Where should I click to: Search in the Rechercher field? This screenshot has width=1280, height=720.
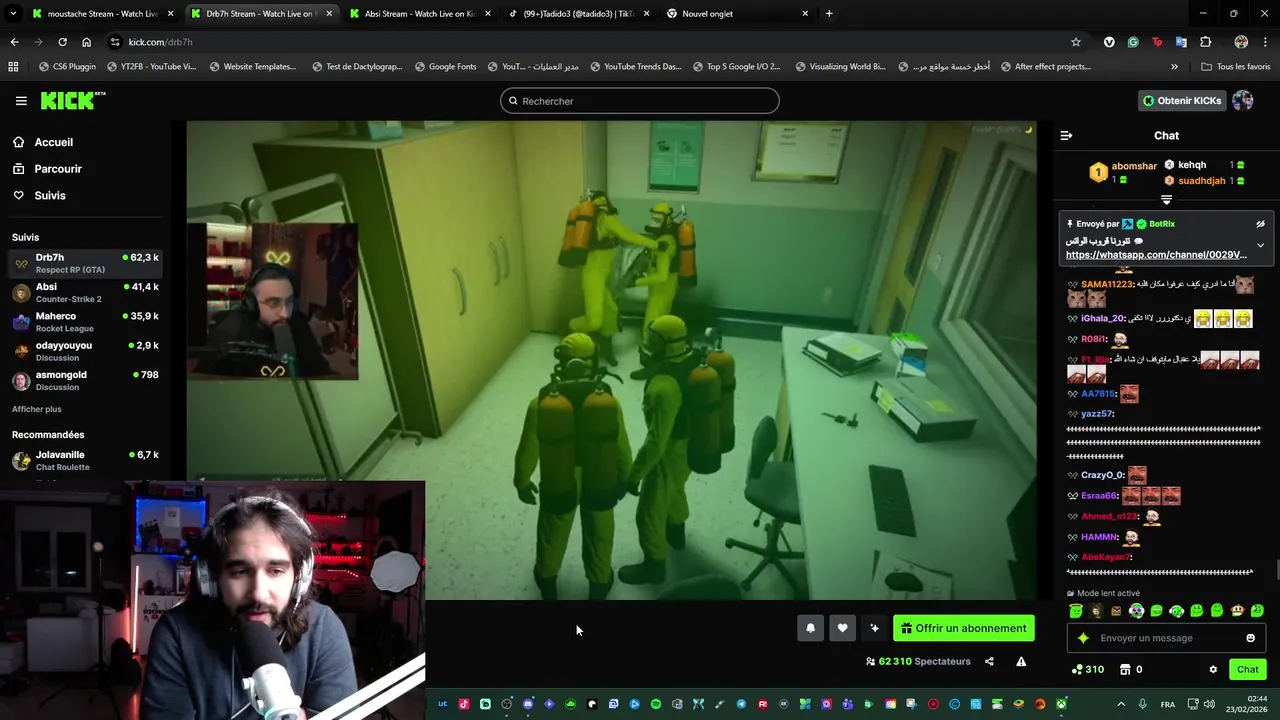pyautogui.click(x=640, y=101)
